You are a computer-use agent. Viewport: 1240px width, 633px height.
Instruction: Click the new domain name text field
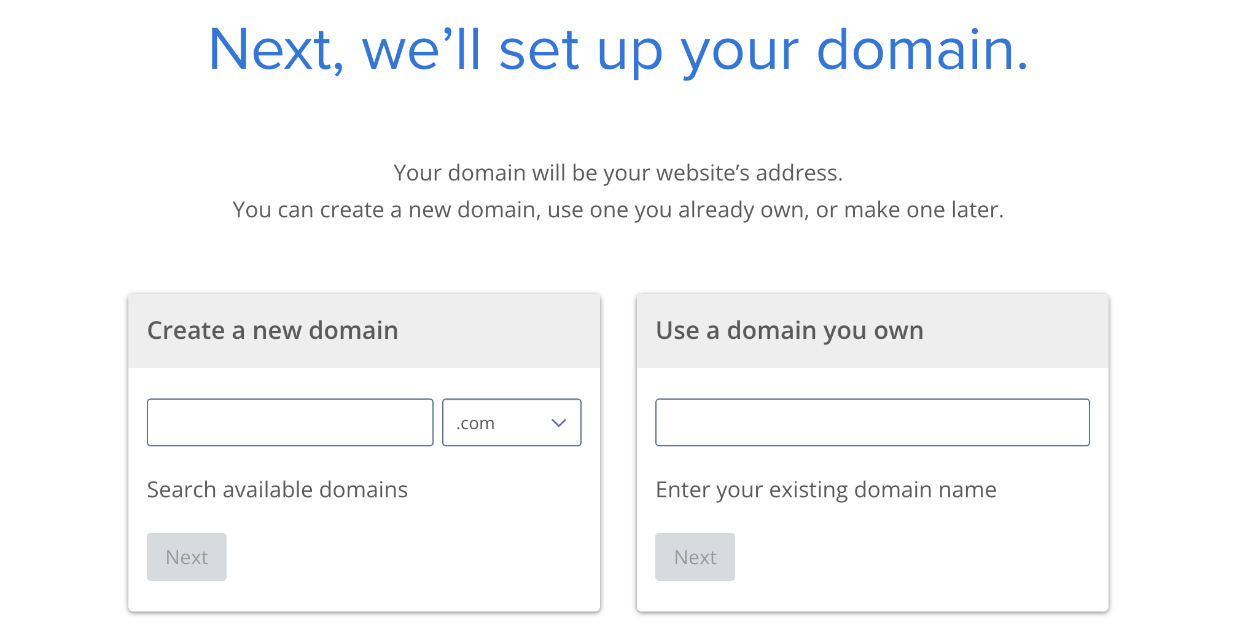point(290,423)
